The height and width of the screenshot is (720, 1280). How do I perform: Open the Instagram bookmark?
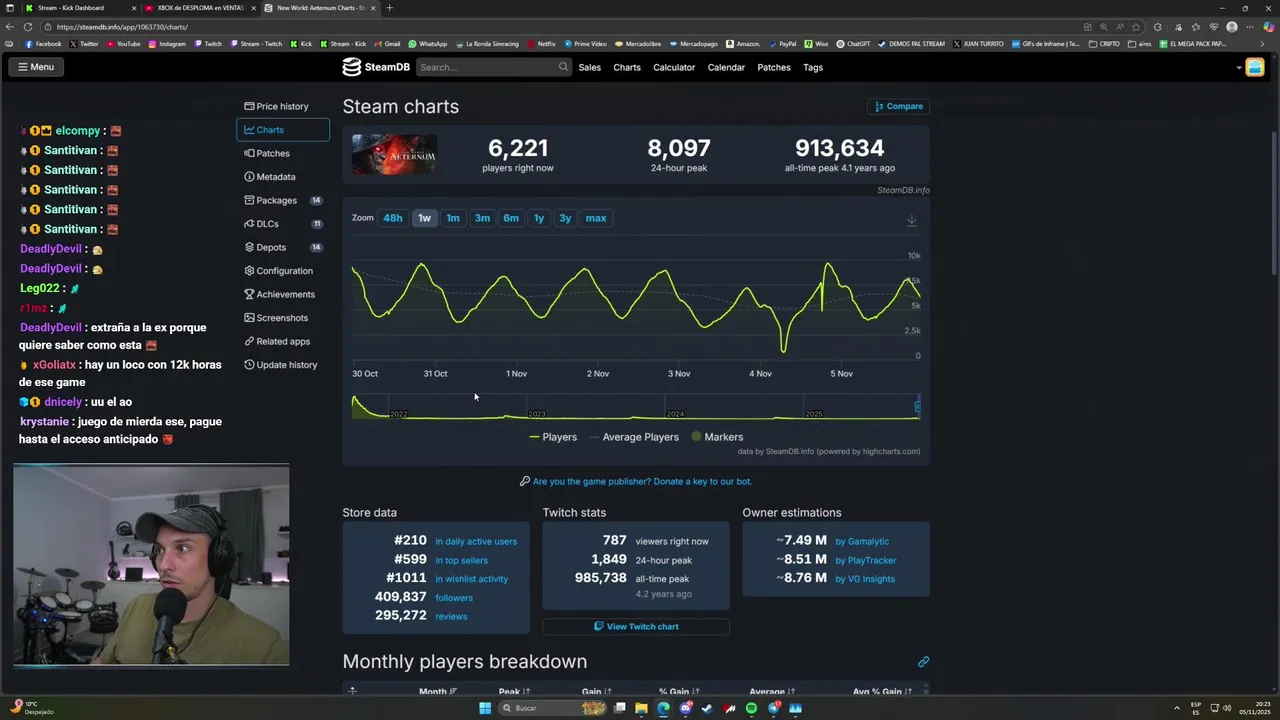(166, 44)
